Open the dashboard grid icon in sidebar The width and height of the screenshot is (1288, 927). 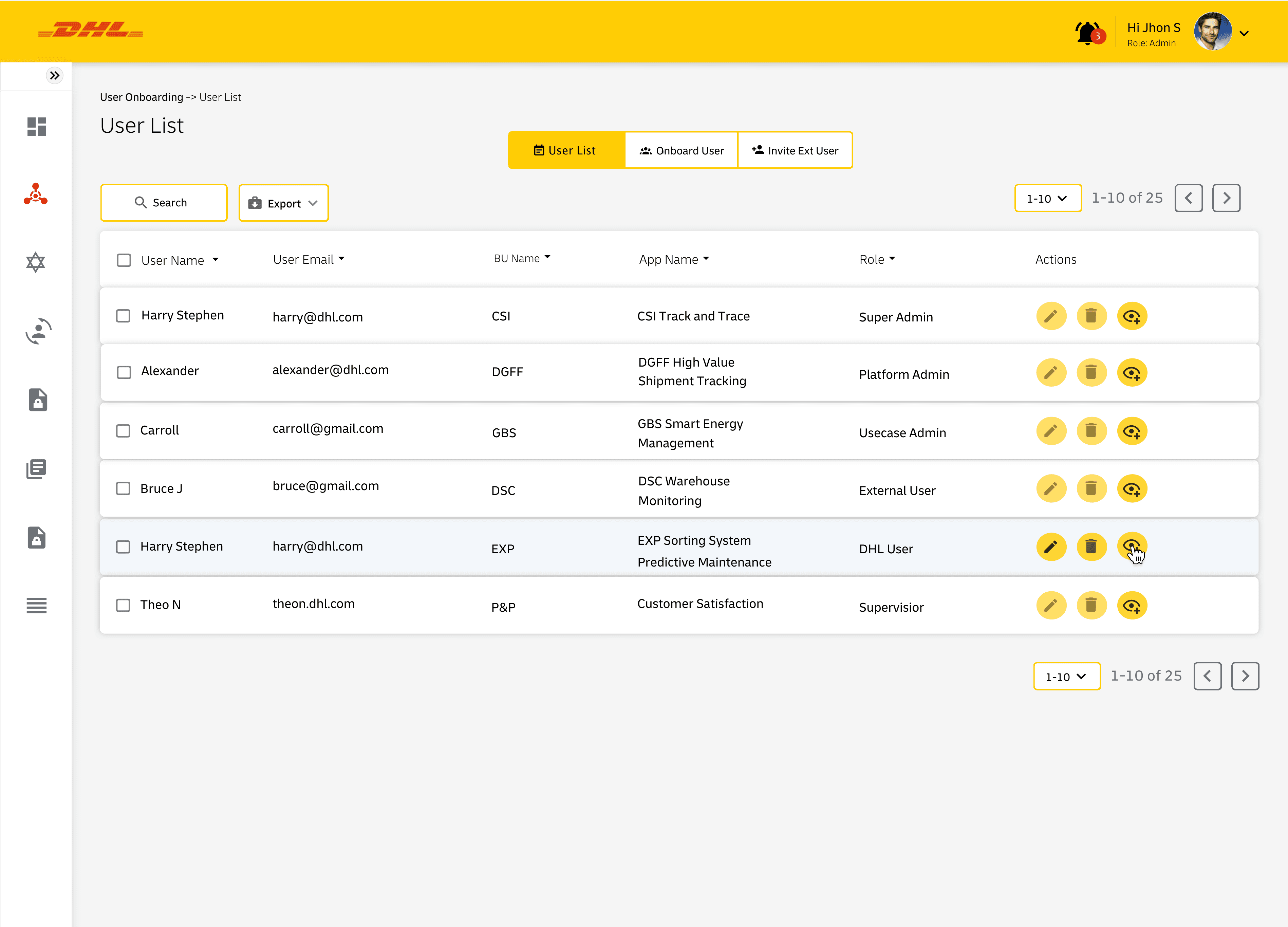36,126
